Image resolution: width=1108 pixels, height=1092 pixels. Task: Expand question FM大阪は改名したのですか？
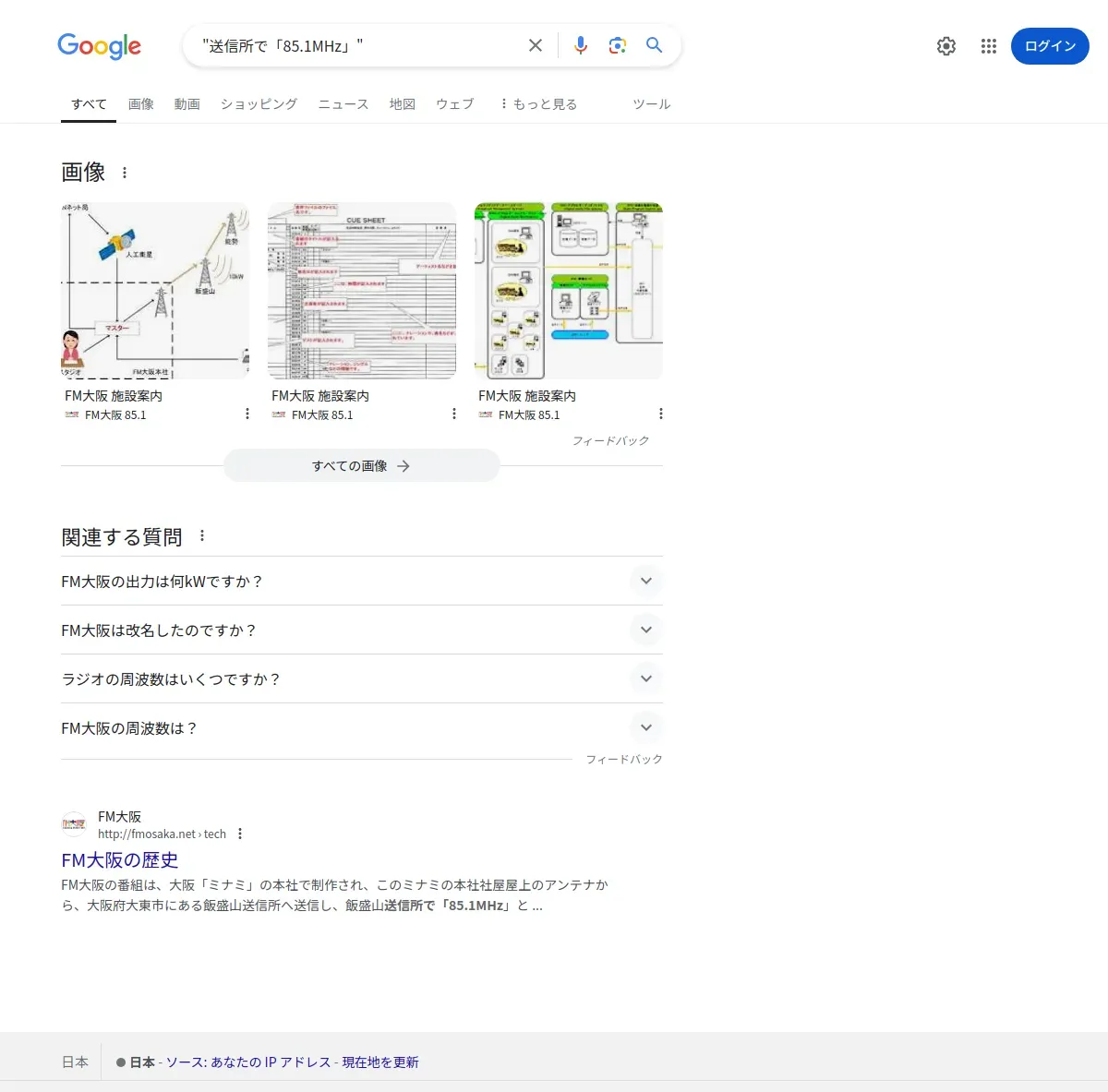coord(362,630)
